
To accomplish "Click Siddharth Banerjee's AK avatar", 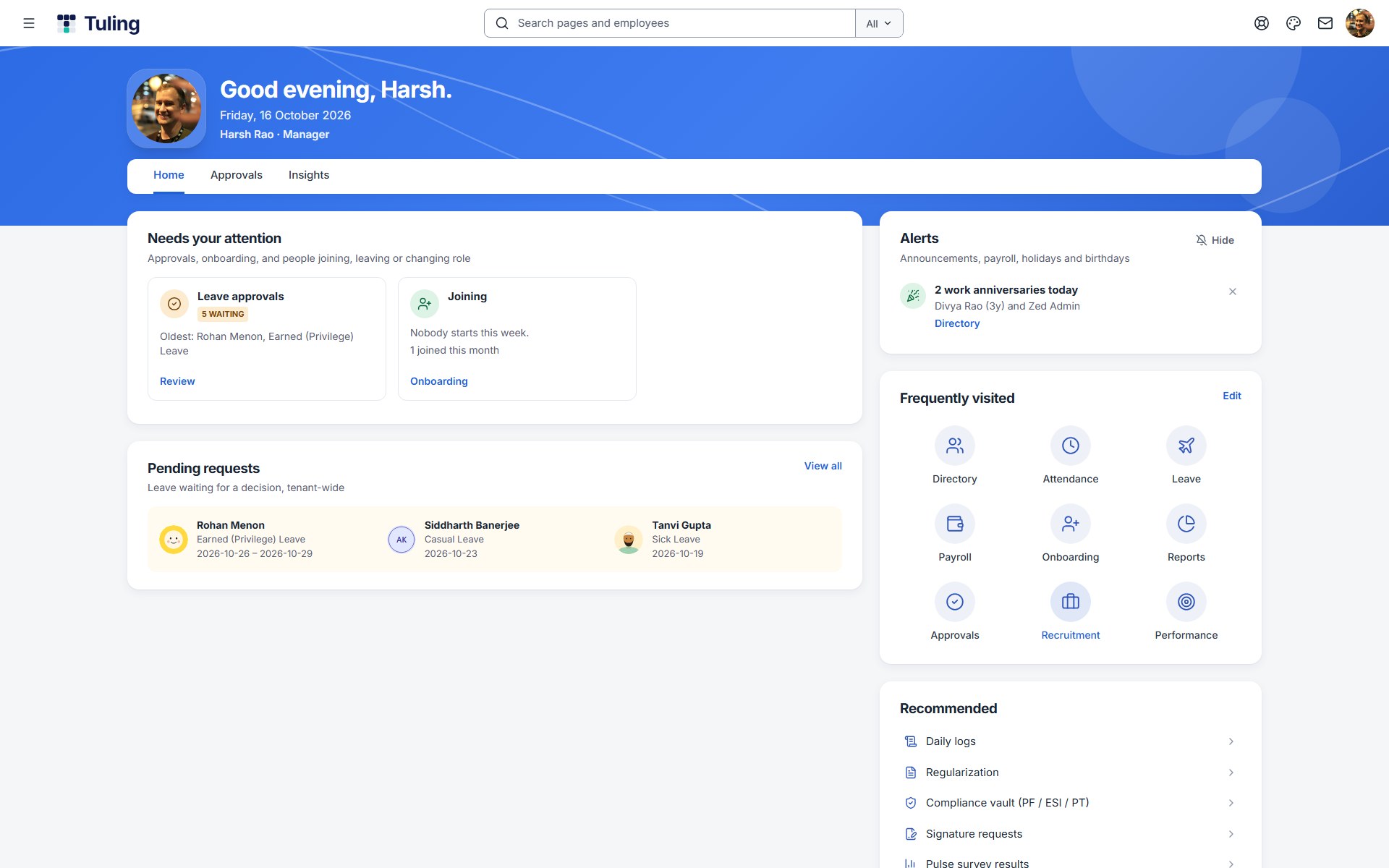I will [402, 540].
